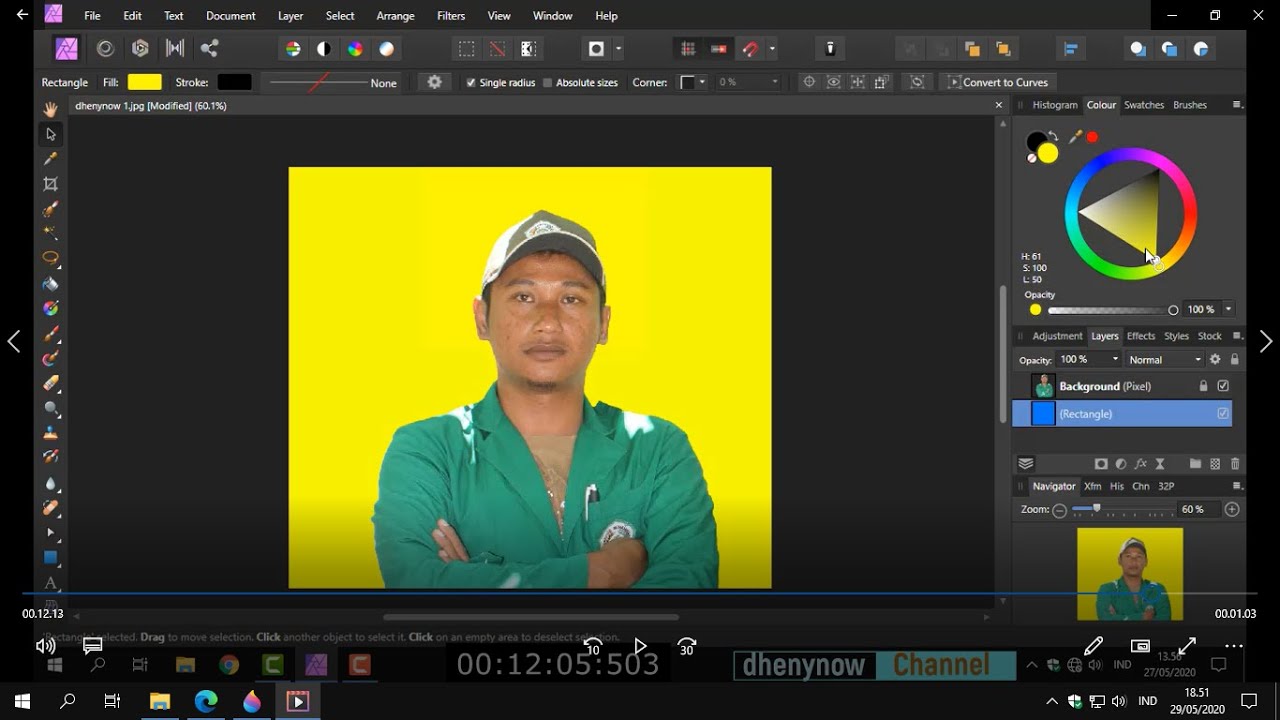
Task: Open the Layers panel options menu
Action: click(x=1237, y=336)
